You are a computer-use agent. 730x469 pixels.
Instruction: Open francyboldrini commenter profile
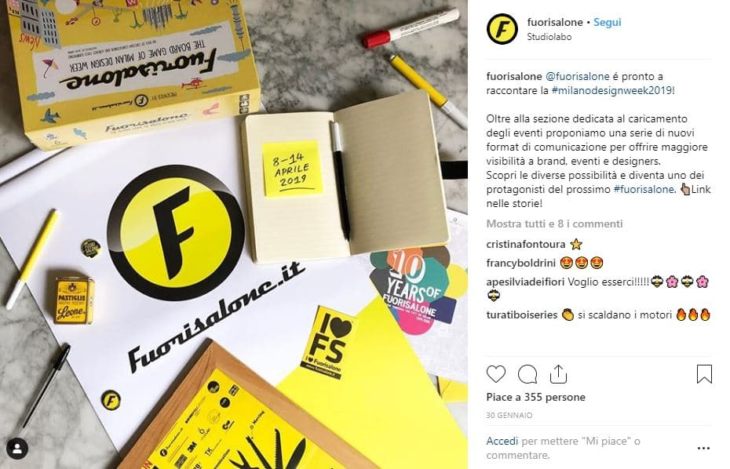click(x=521, y=263)
